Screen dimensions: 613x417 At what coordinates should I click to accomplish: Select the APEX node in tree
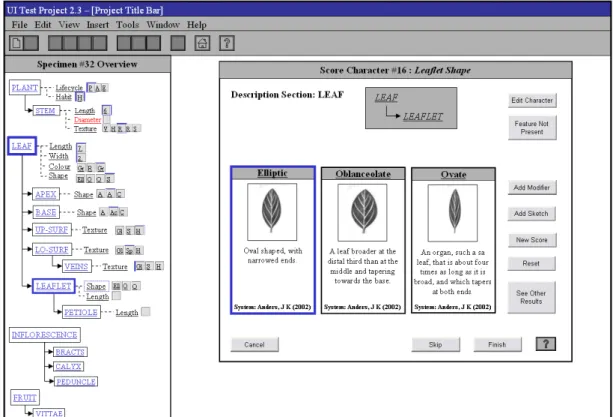click(46, 194)
